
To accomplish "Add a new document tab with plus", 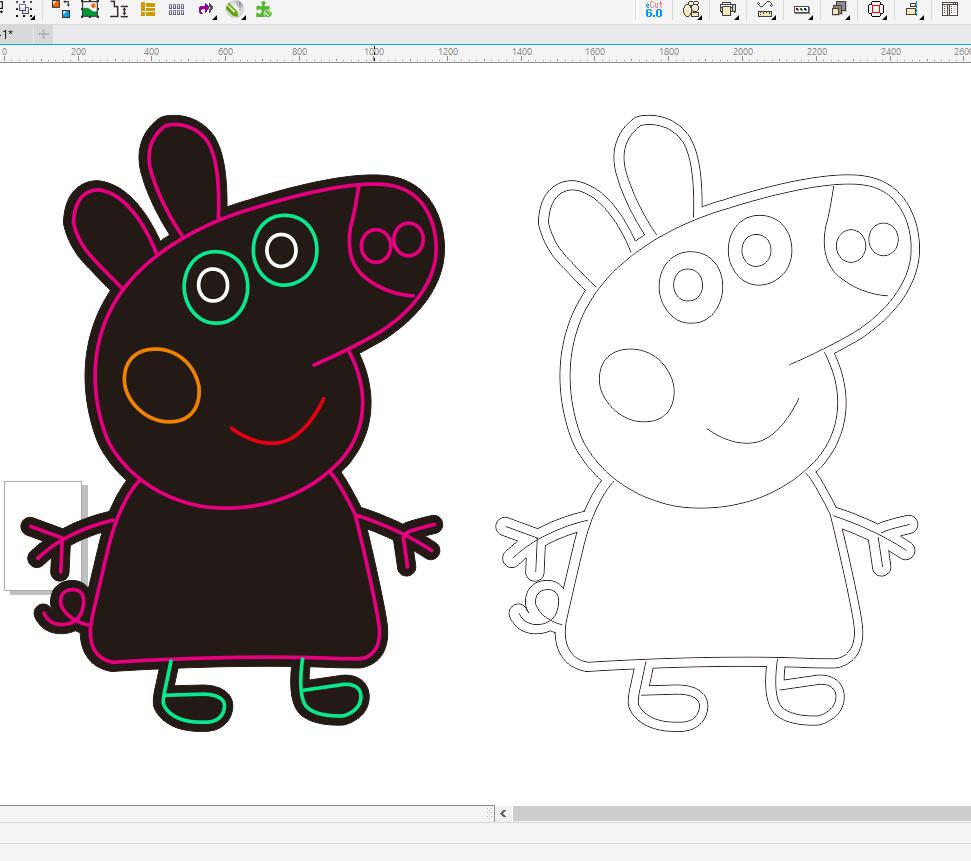I will (43, 34).
